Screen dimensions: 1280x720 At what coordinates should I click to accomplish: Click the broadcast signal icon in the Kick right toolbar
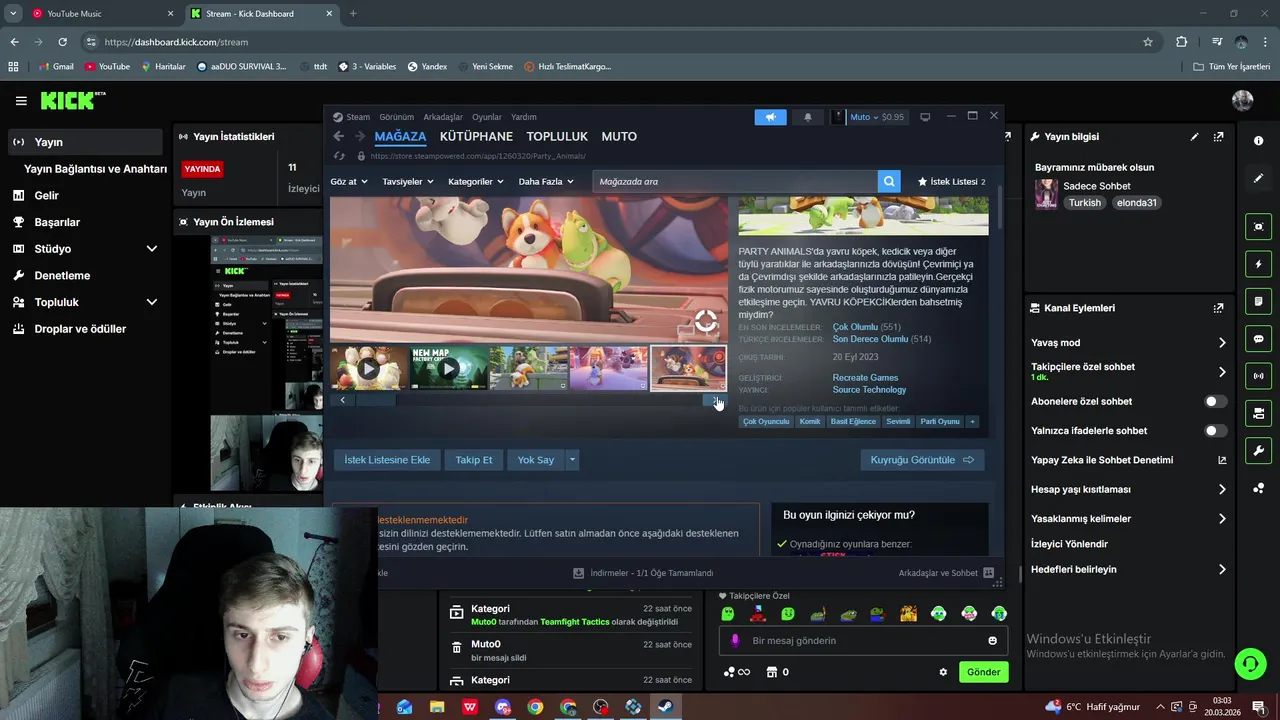(x=1258, y=376)
